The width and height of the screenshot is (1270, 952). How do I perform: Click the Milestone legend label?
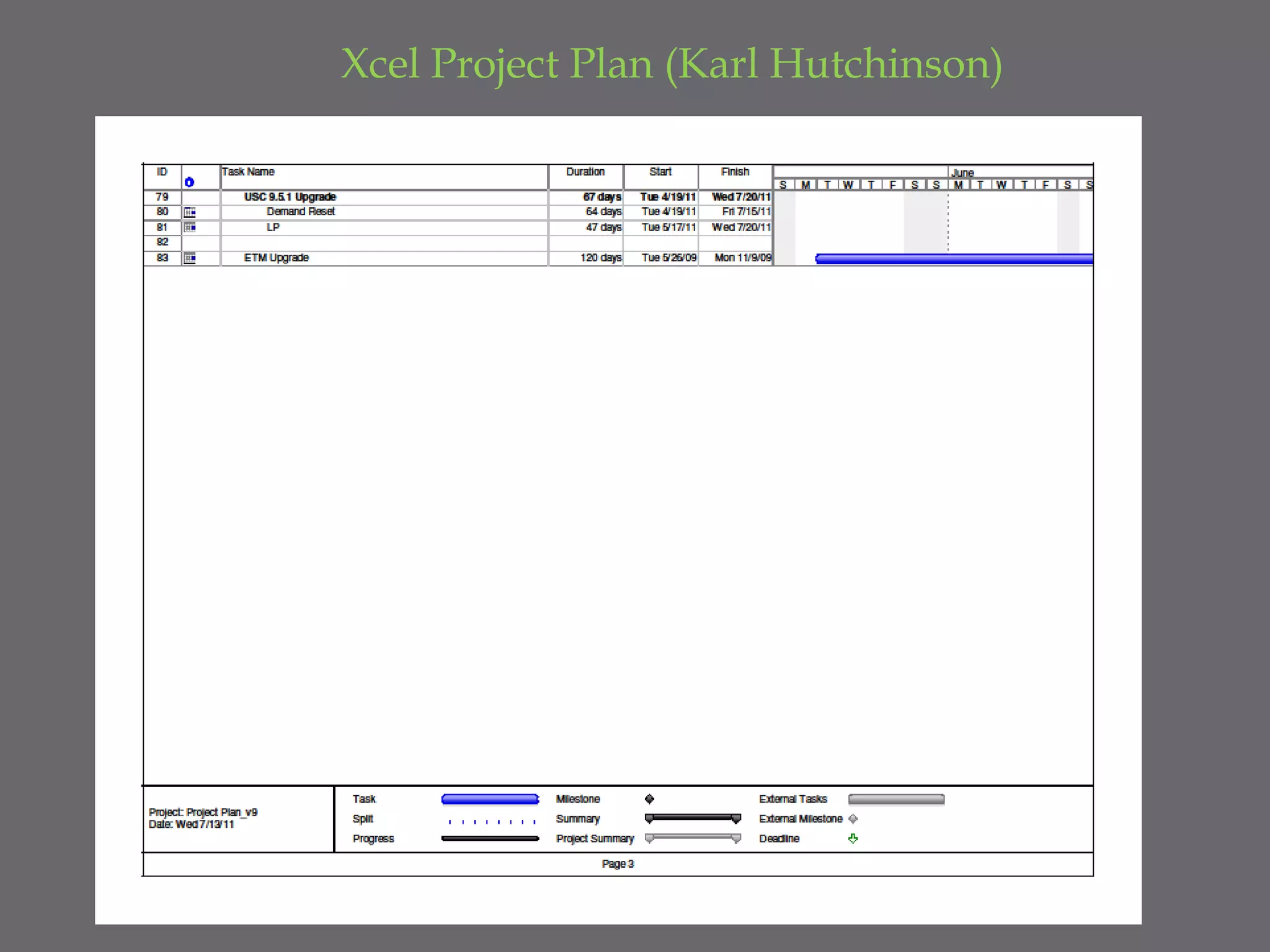[578, 799]
